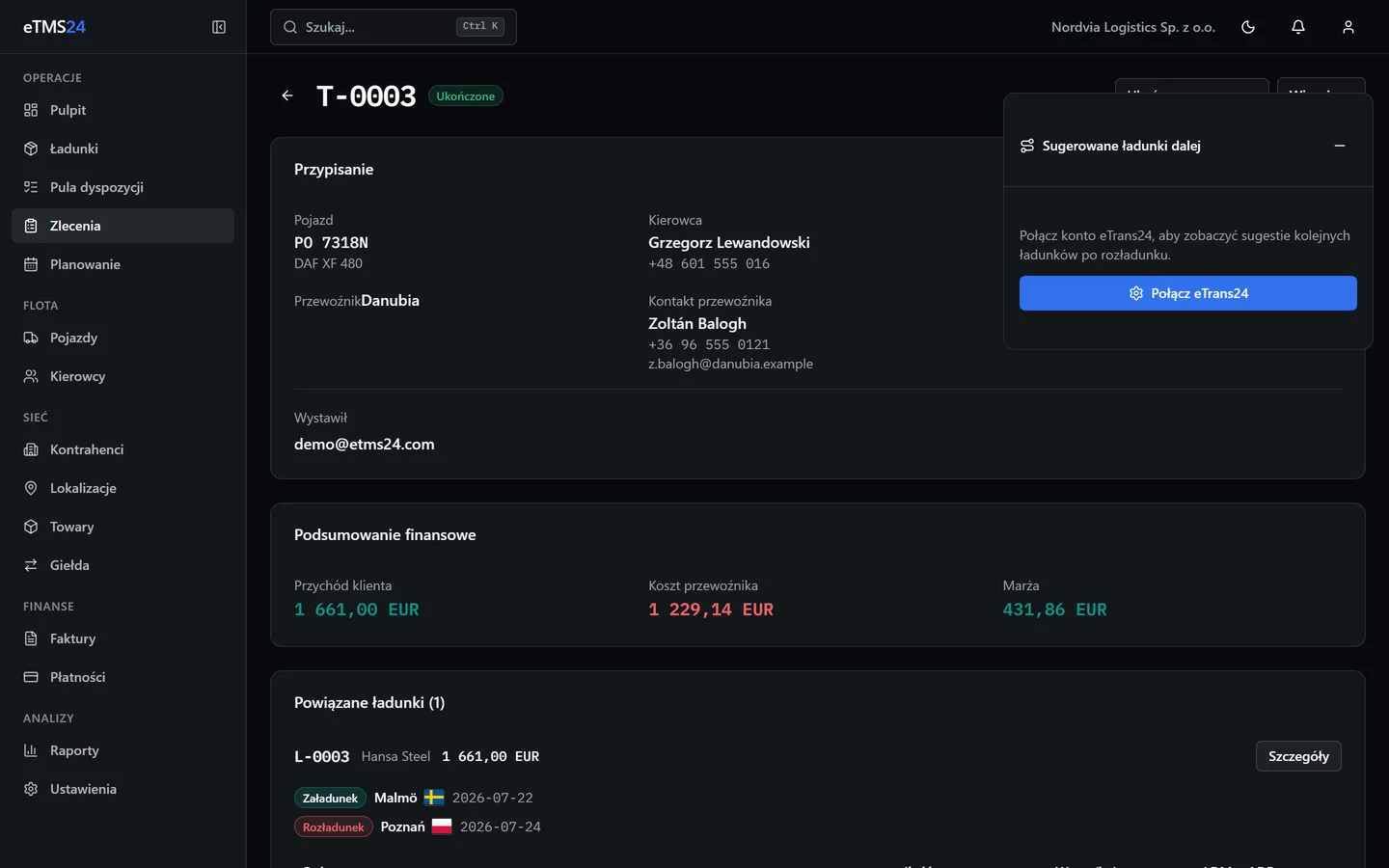Go back using the arrow beside T-0003
1389x868 pixels.
point(287,95)
